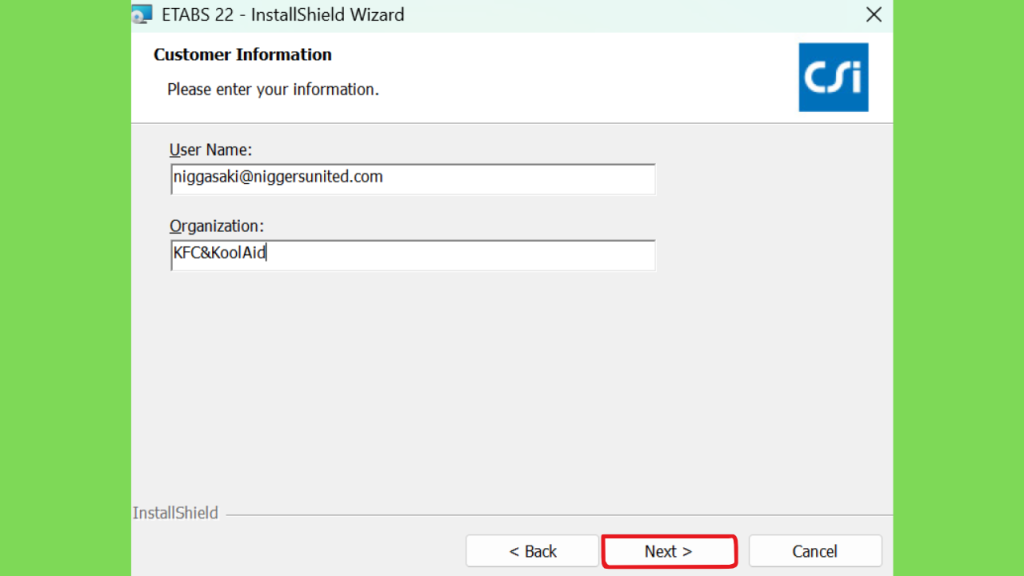1024x576 pixels.
Task: Click the CSI logo icon
Action: tap(833, 77)
